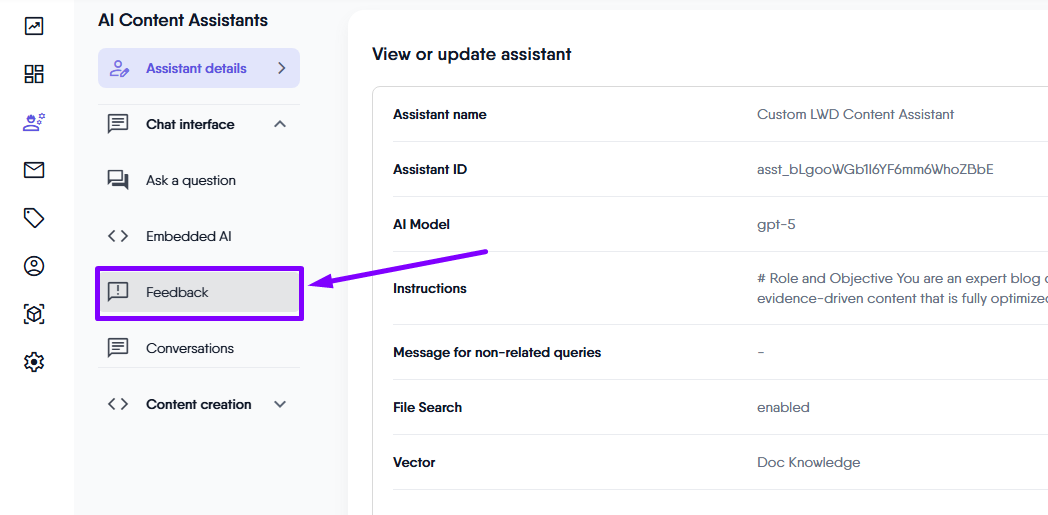This screenshot has height=515, width=1048.
Task: Open the settings gear icon
Action: [x=34, y=362]
